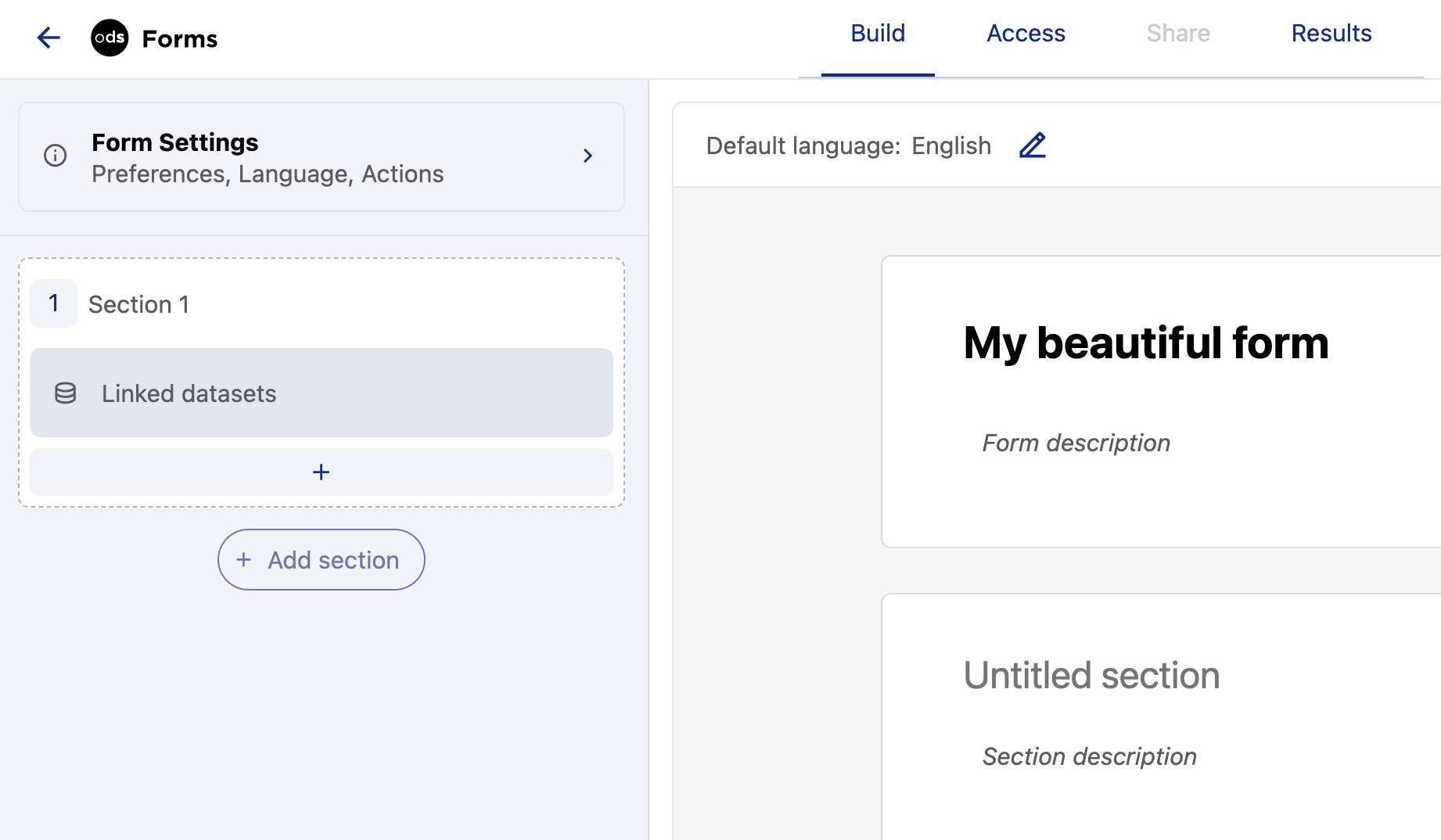Click the Linked datasets database icon
1441x840 pixels.
(66, 393)
